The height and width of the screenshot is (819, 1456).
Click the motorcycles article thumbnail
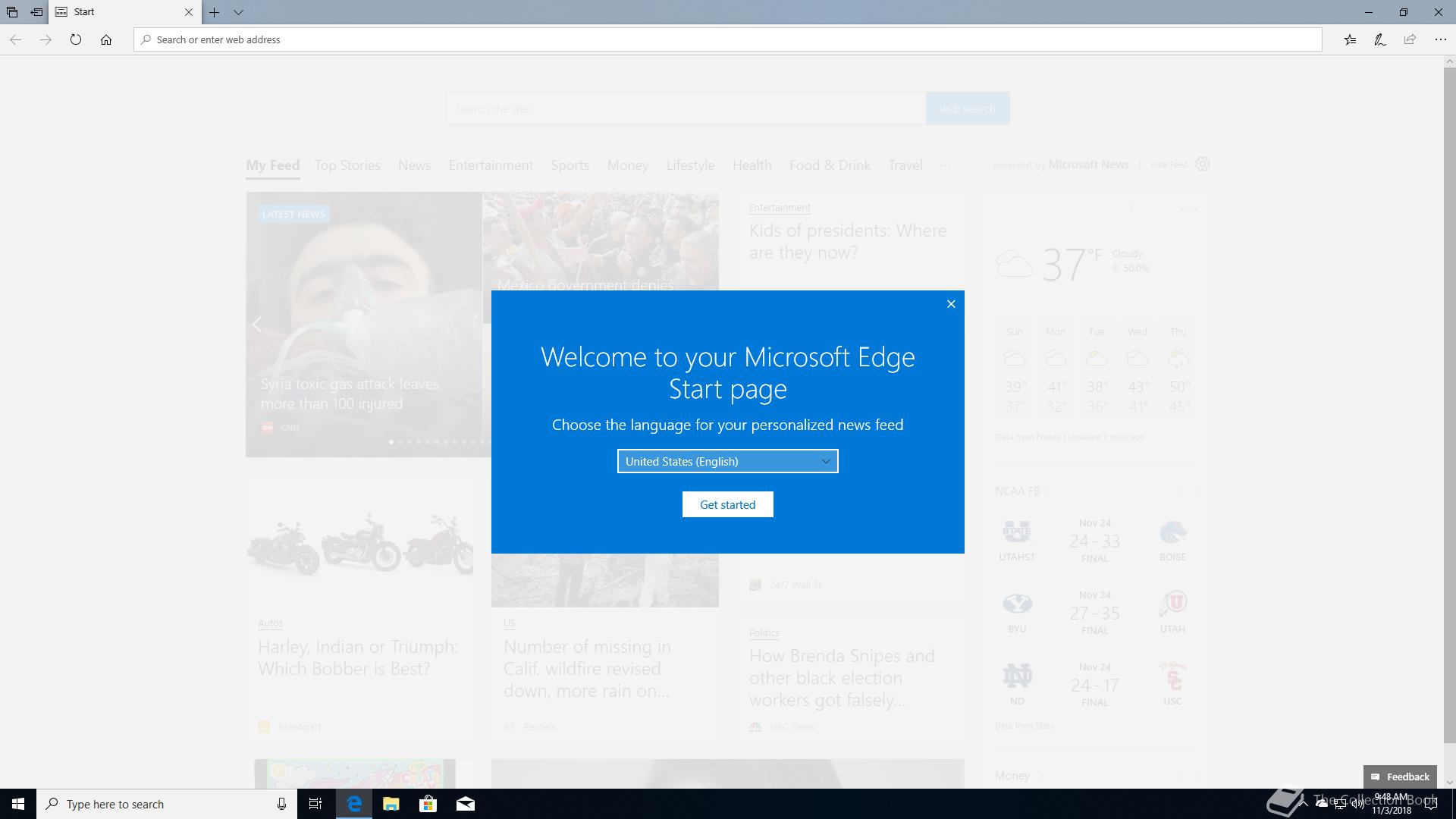coord(359,544)
